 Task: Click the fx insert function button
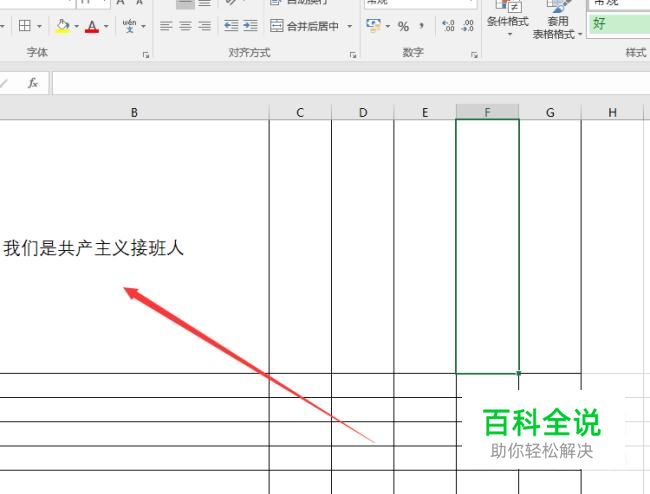click(33, 83)
